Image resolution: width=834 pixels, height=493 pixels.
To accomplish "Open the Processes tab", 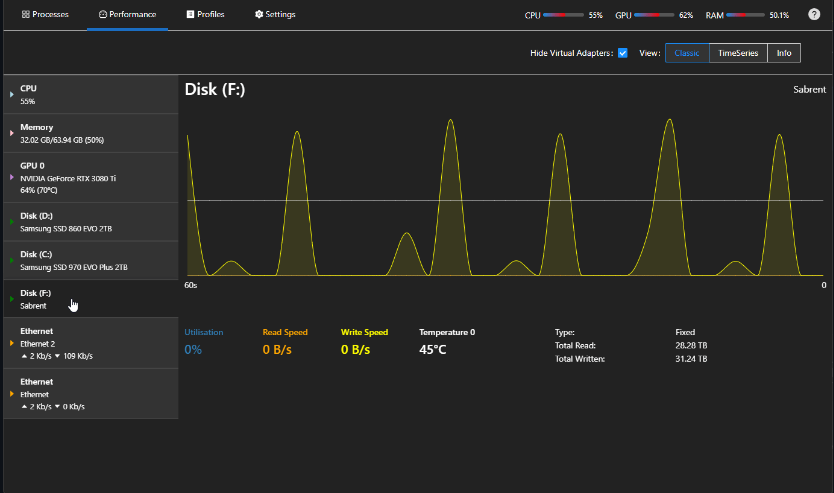I will coord(45,14).
